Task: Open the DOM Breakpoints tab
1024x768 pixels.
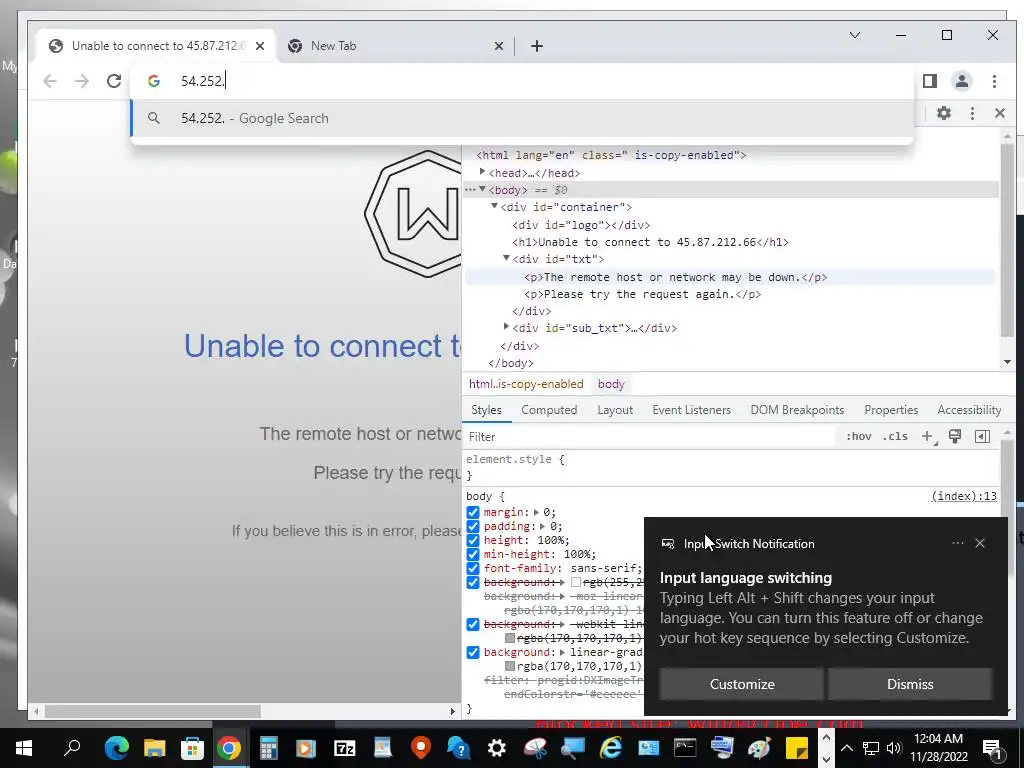Action: click(797, 410)
